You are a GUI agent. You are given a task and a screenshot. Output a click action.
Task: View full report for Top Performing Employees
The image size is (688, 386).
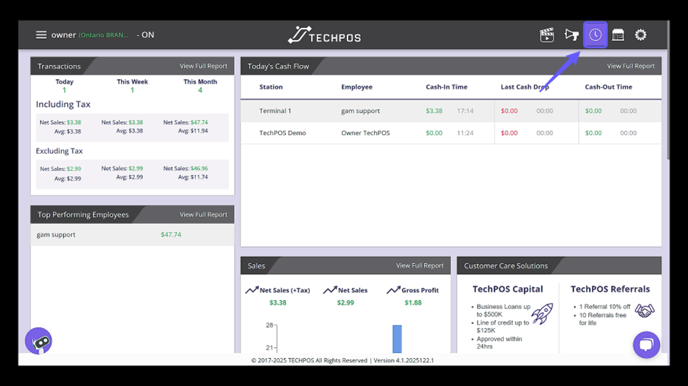(203, 214)
